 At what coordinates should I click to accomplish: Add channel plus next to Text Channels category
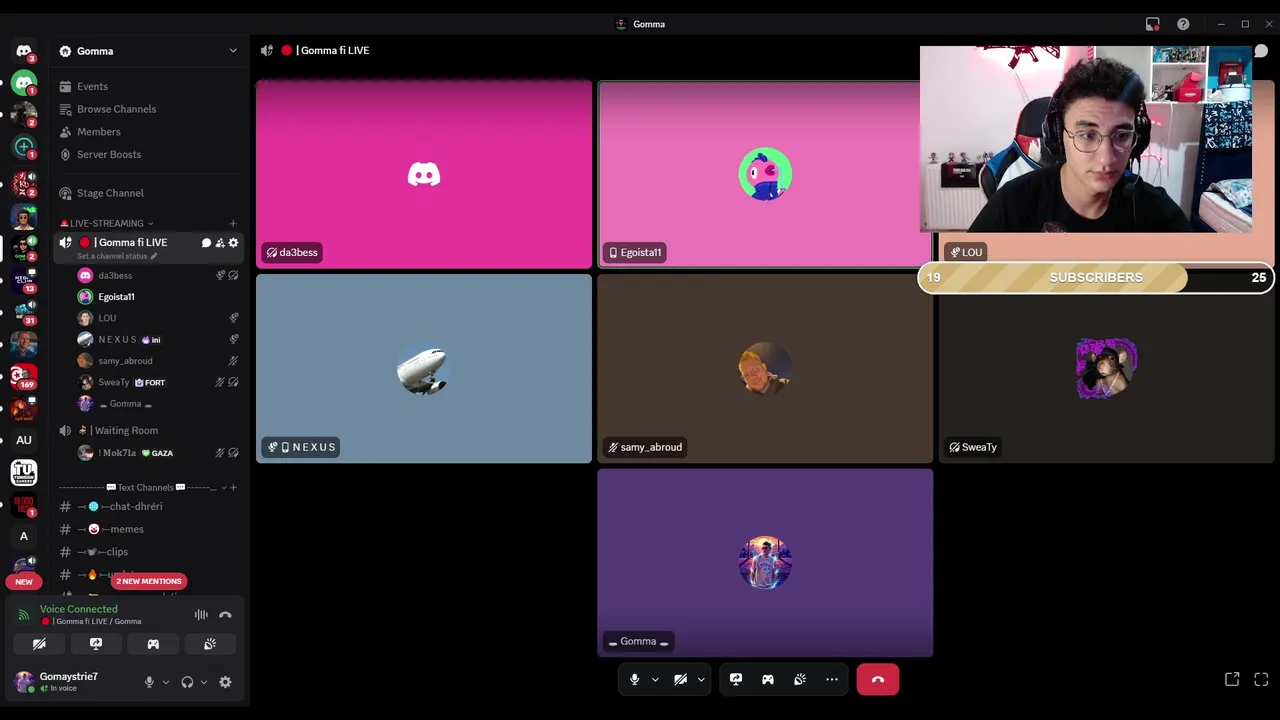click(x=233, y=487)
